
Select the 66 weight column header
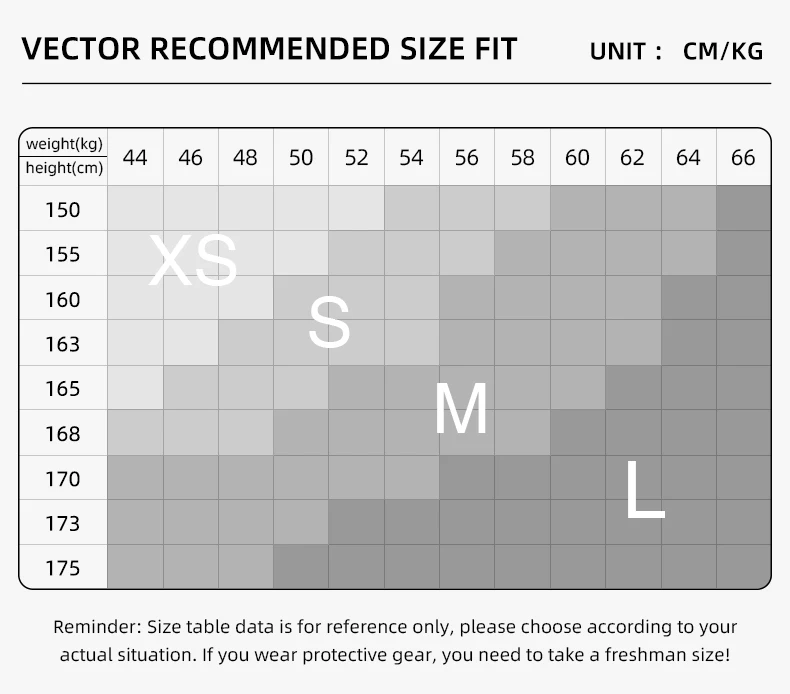(x=743, y=157)
